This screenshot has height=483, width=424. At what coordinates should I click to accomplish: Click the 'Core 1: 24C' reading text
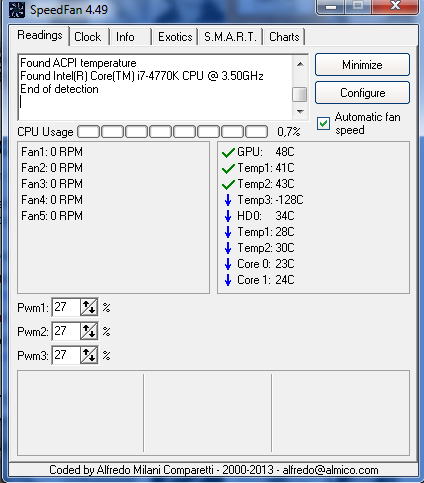(266, 280)
